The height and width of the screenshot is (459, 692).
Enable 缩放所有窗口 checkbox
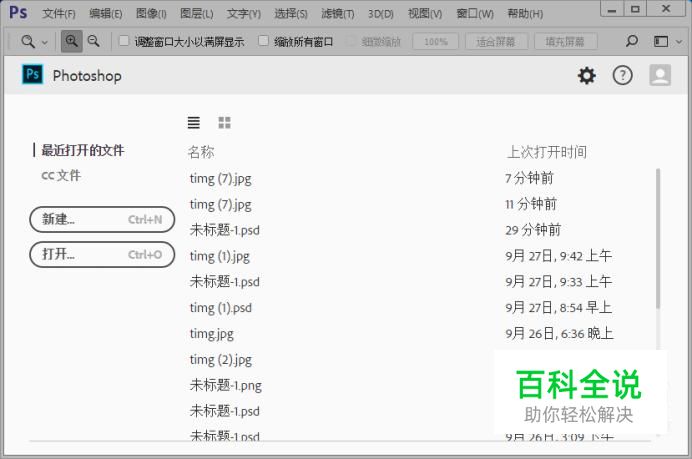pos(263,41)
